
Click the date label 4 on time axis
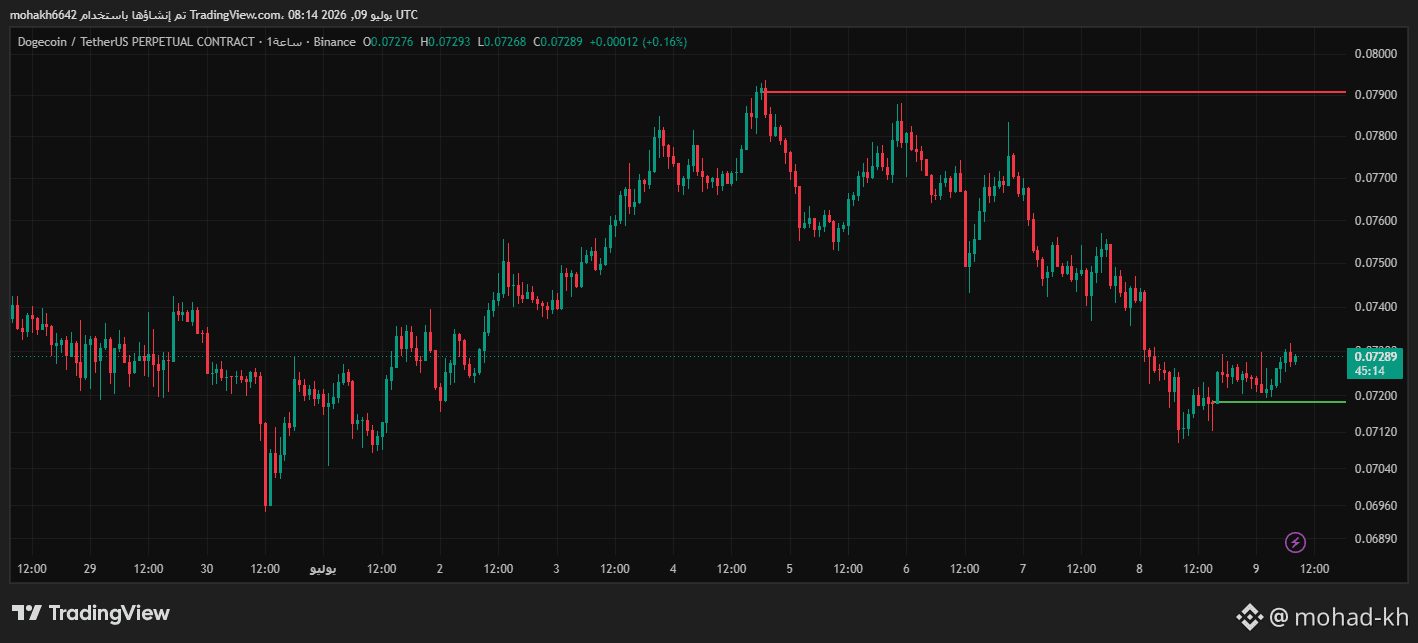[673, 569]
